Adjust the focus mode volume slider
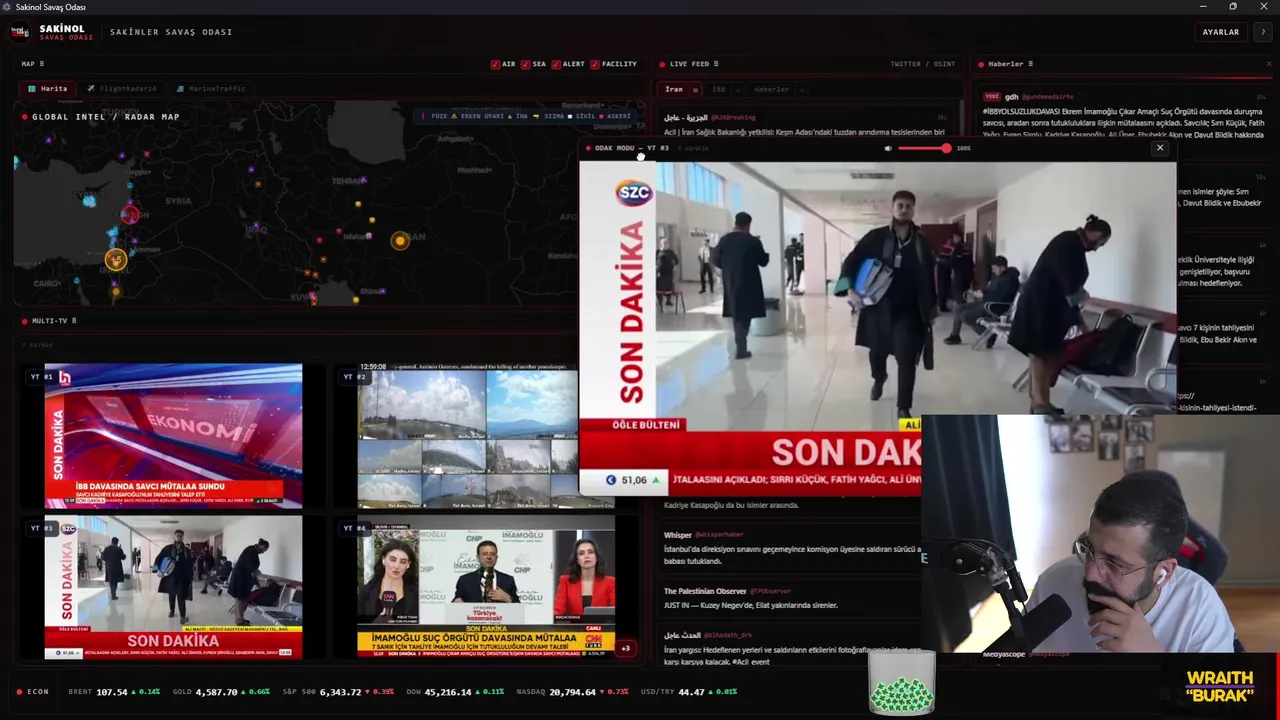This screenshot has width=1280, height=720. 924,148
